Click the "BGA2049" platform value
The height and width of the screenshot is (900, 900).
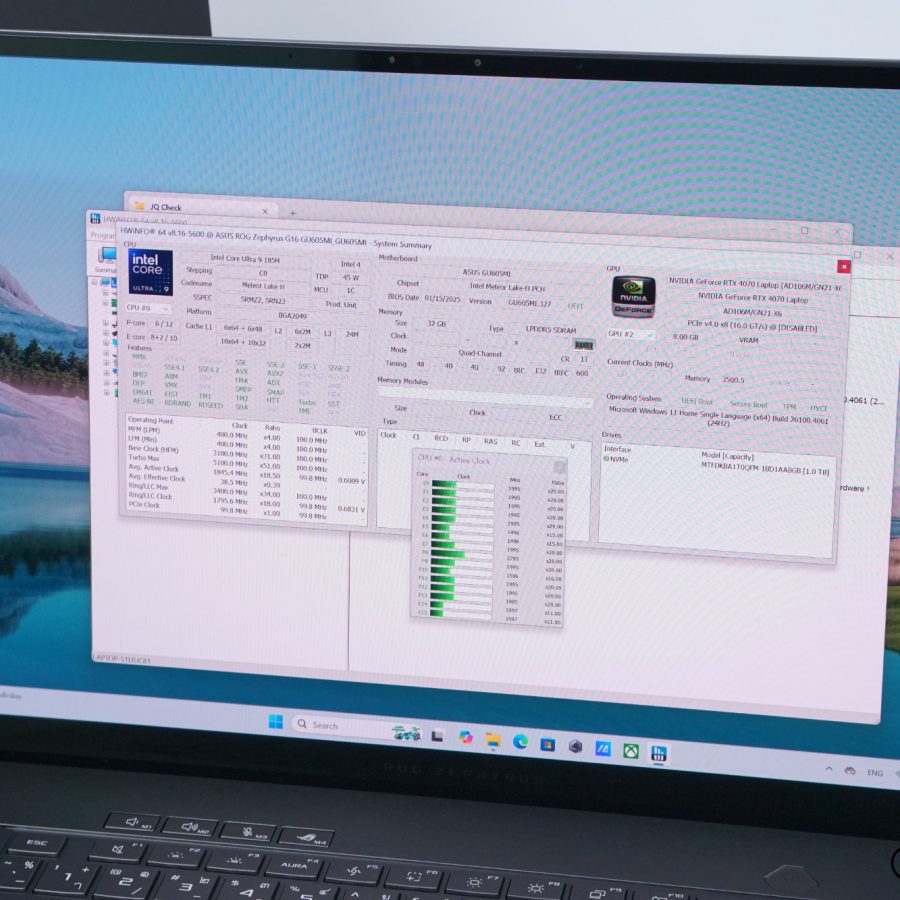point(292,316)
